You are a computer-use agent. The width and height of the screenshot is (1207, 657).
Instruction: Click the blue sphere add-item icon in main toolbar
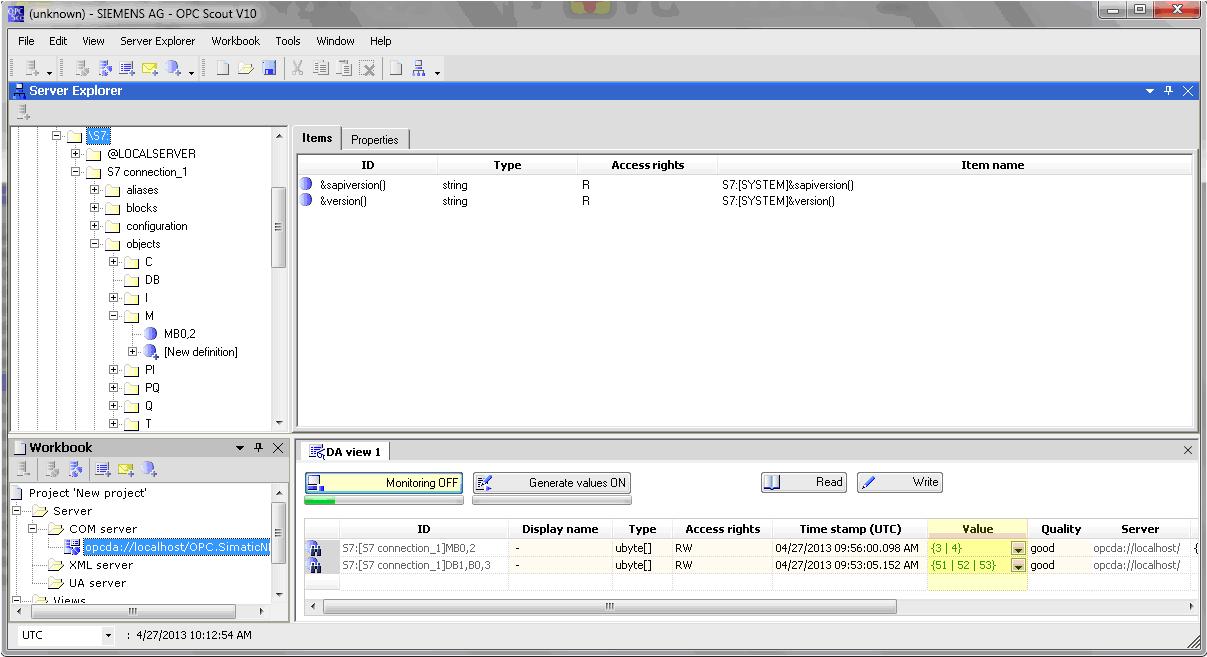click(x=174, y=69)
